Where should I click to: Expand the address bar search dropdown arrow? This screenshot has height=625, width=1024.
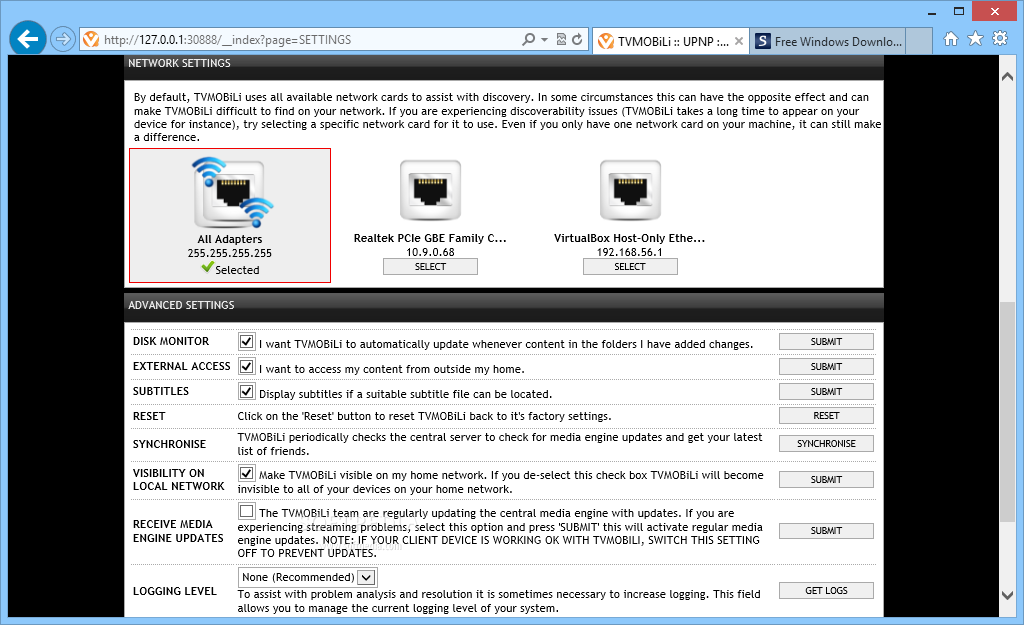pyautogui.click(x=545, y=40)
